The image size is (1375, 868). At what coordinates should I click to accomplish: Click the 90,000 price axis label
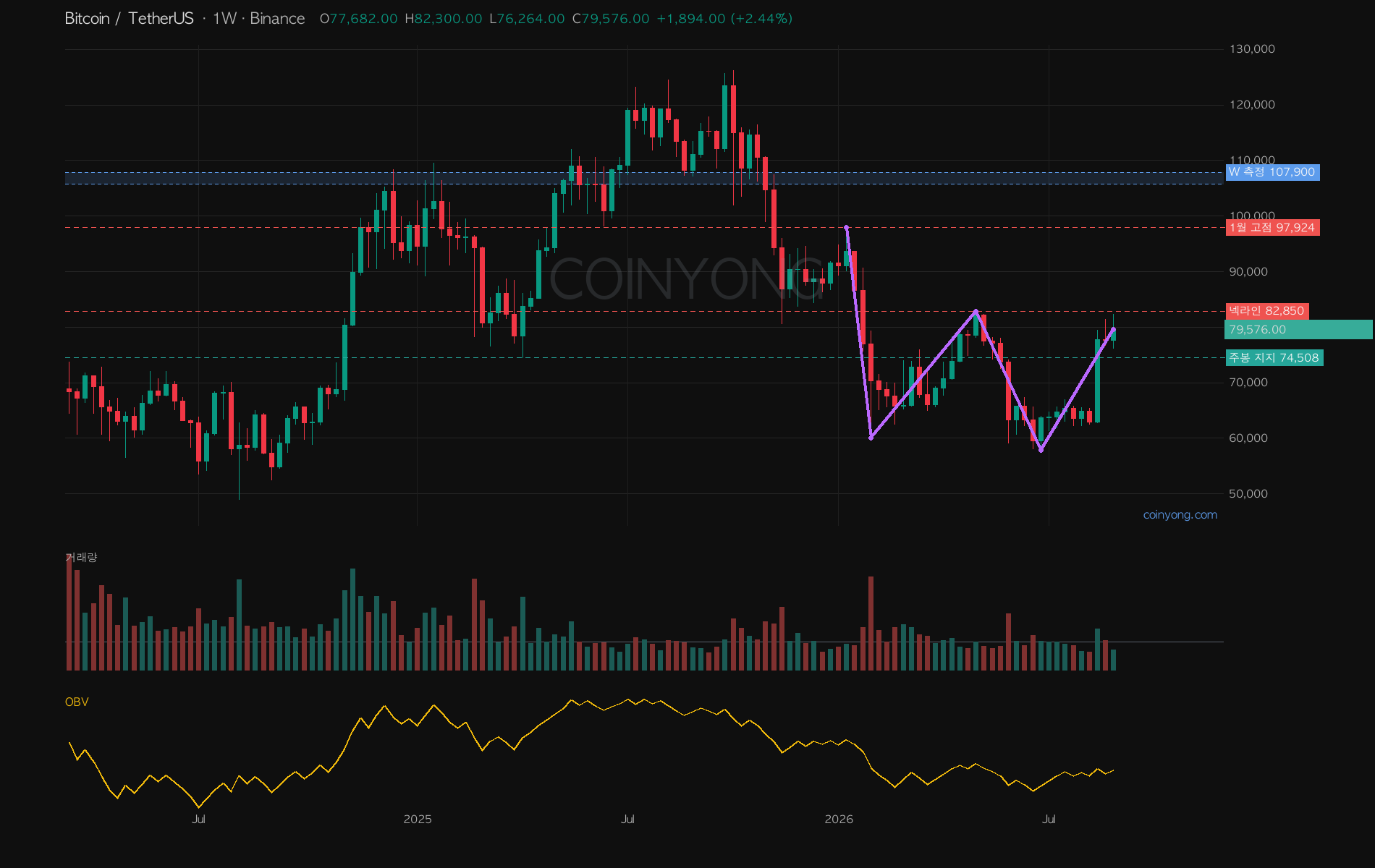pyautogui.click(x=1248, y=272)
